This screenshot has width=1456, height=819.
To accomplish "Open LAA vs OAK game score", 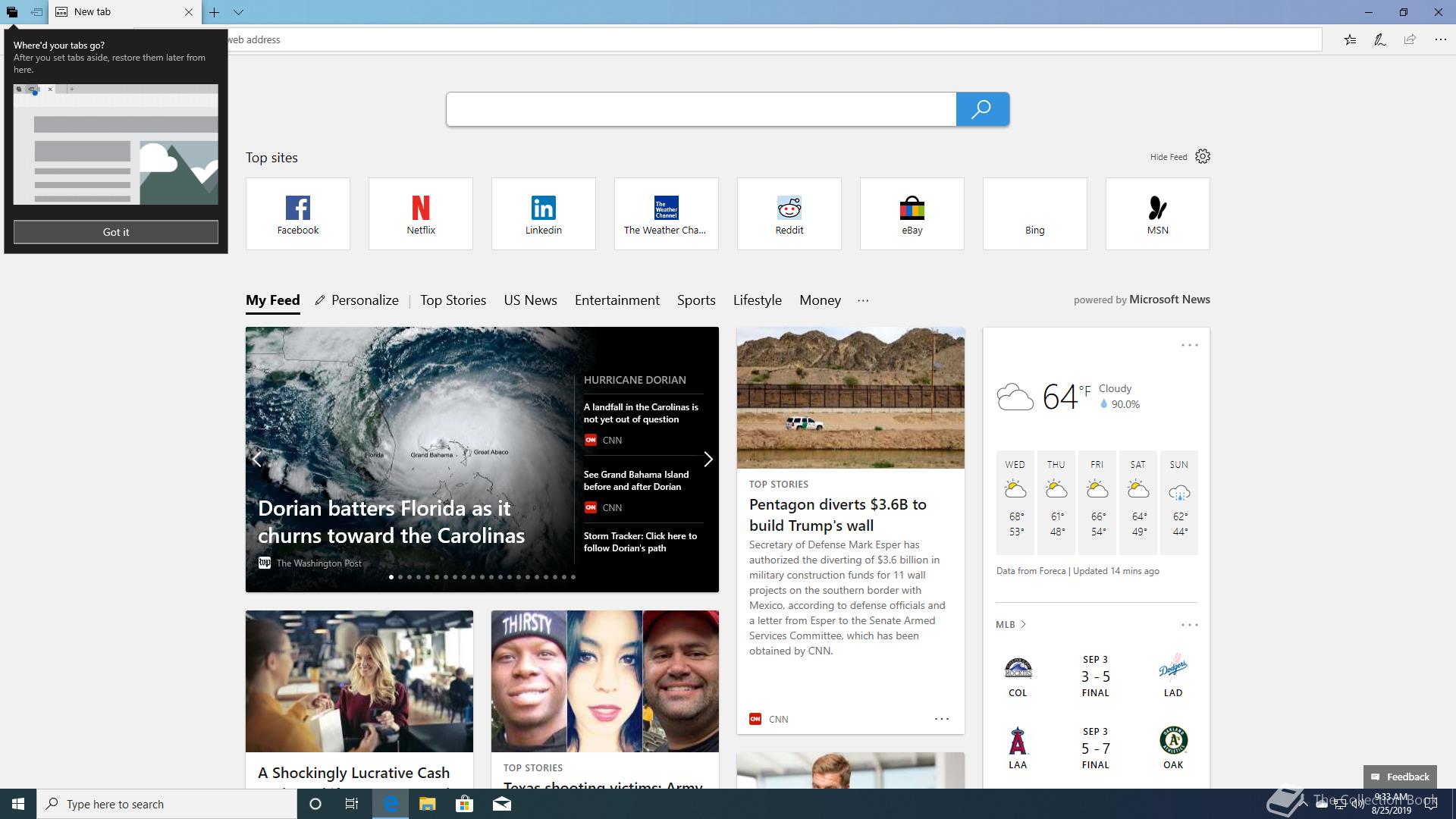I will (1096, 748).
